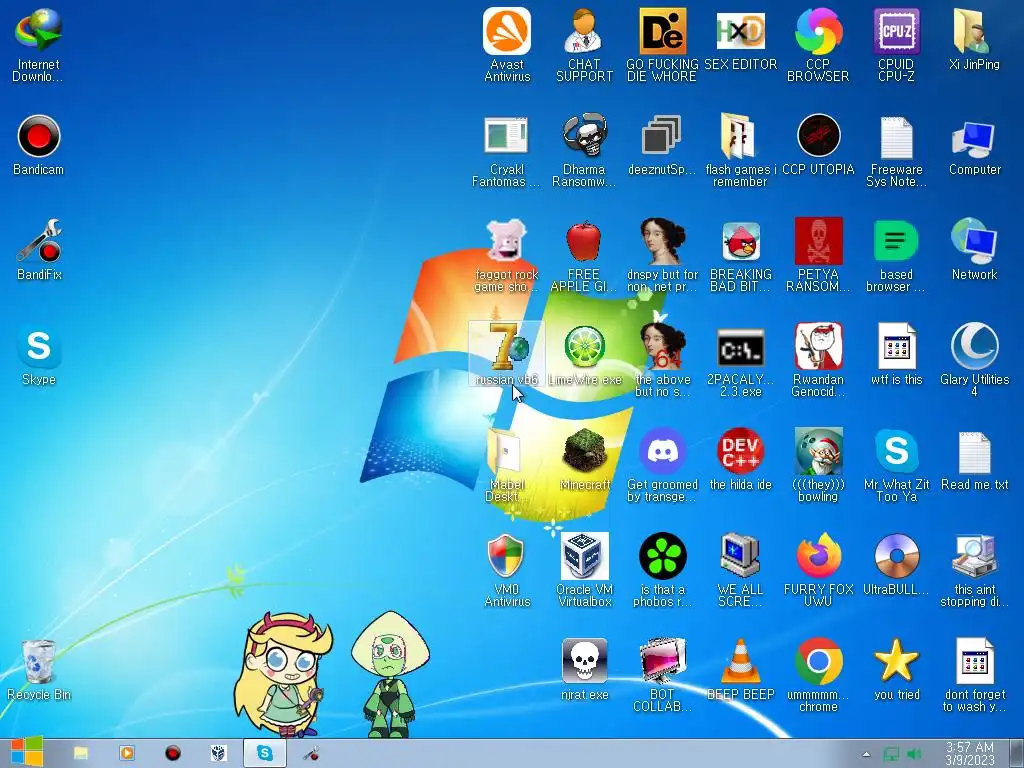Open the Skype shortcut on the left side
Image resolution: width=1024 pixels, height=768 pixels.
coord(39,355)
